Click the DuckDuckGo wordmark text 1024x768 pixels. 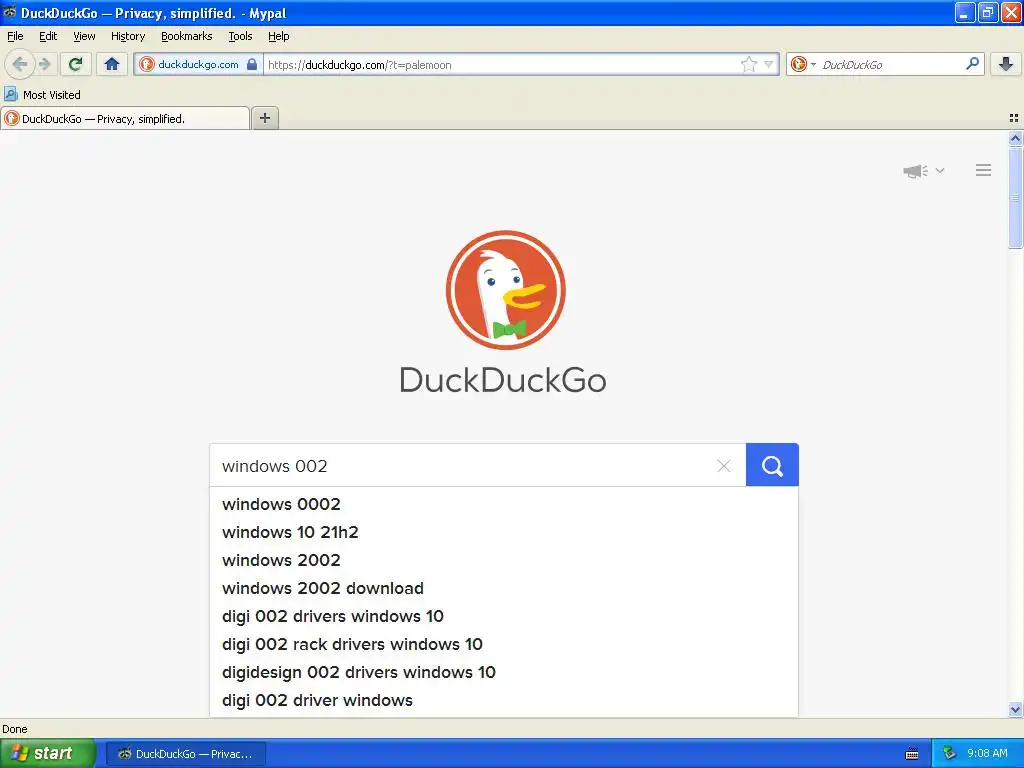503,380
